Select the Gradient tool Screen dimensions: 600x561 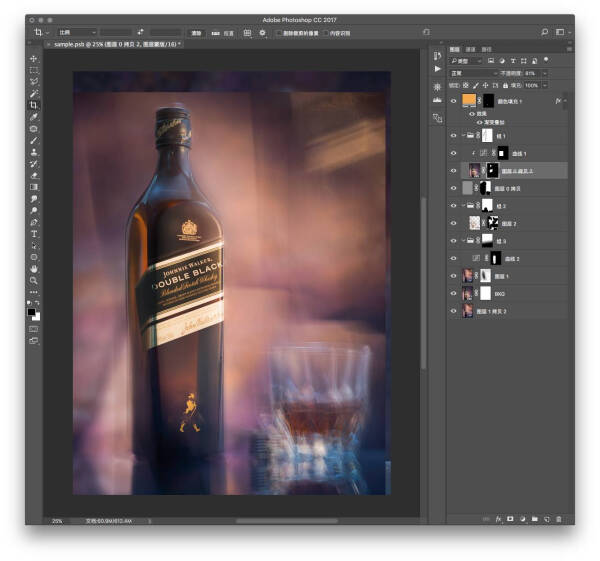point(34,187)
